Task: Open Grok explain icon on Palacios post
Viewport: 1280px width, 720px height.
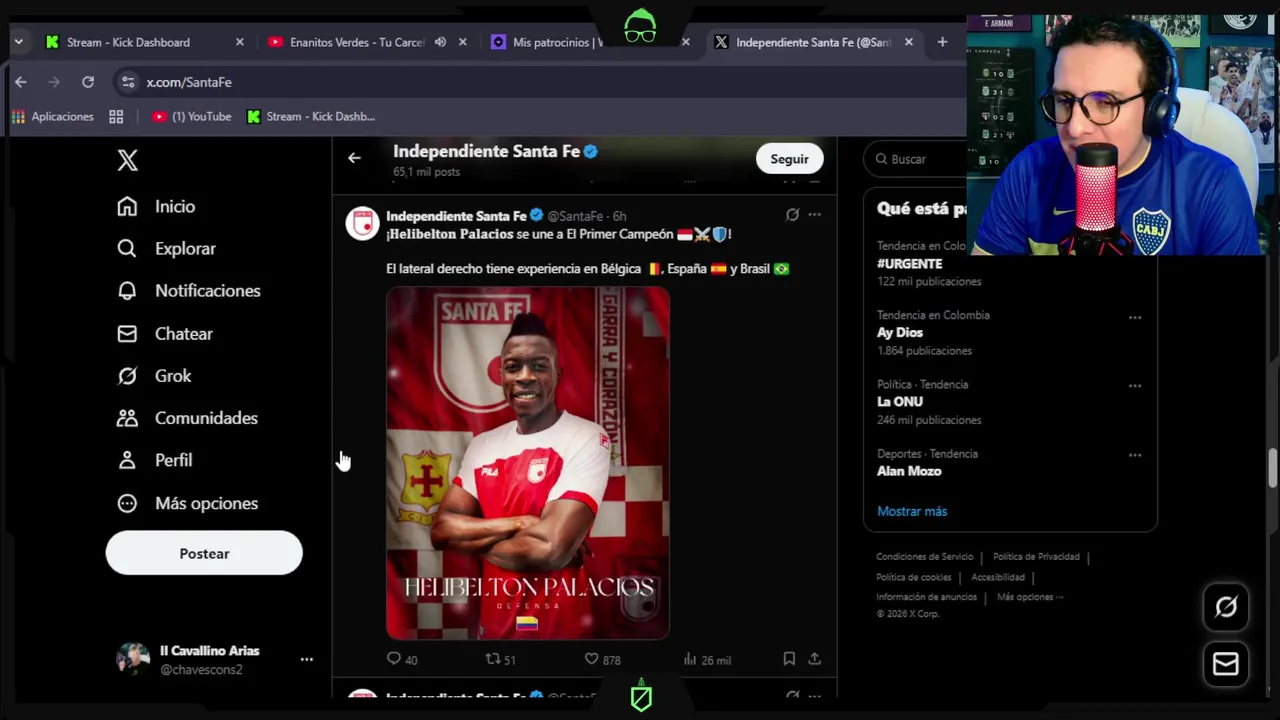Action: point(792,215)
